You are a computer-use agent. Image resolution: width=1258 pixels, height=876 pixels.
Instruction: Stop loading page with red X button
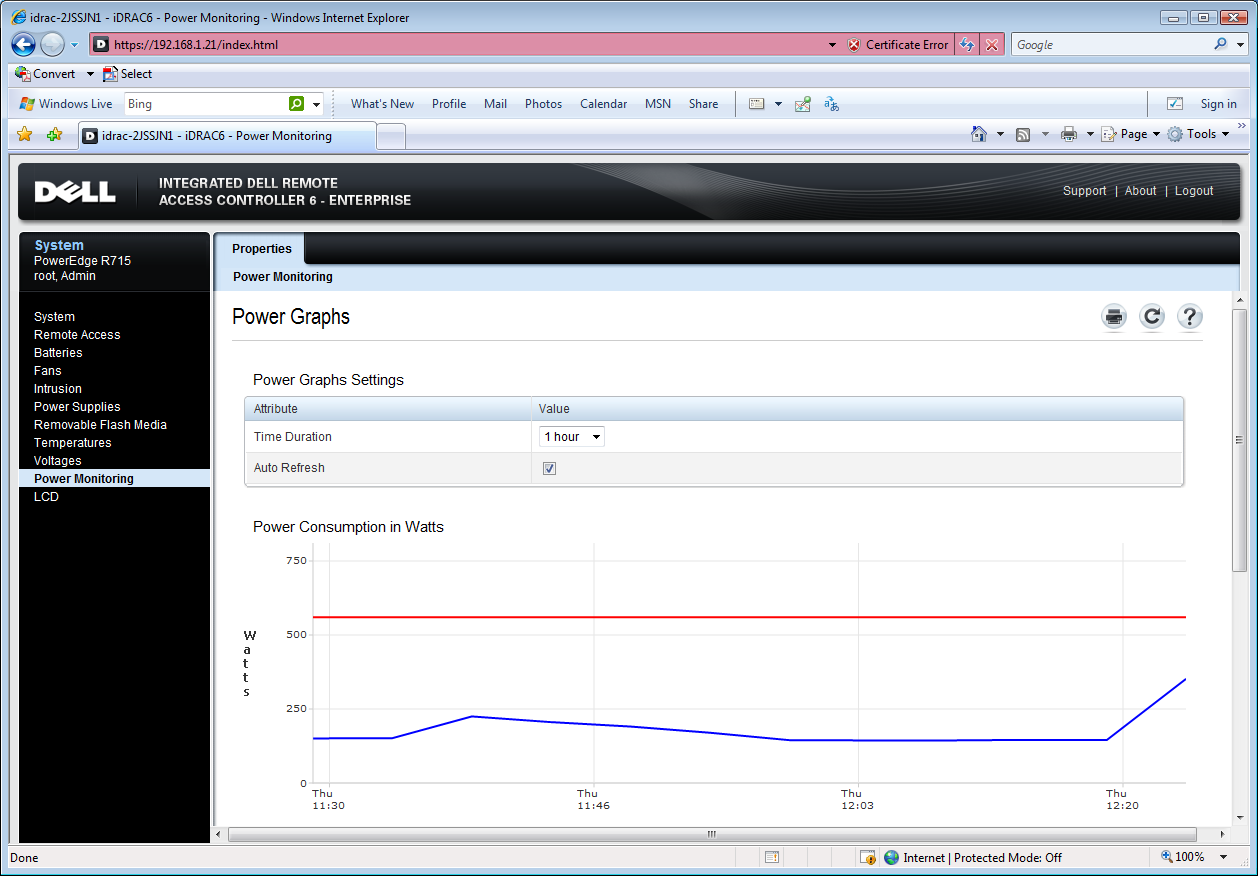point(991,45)
